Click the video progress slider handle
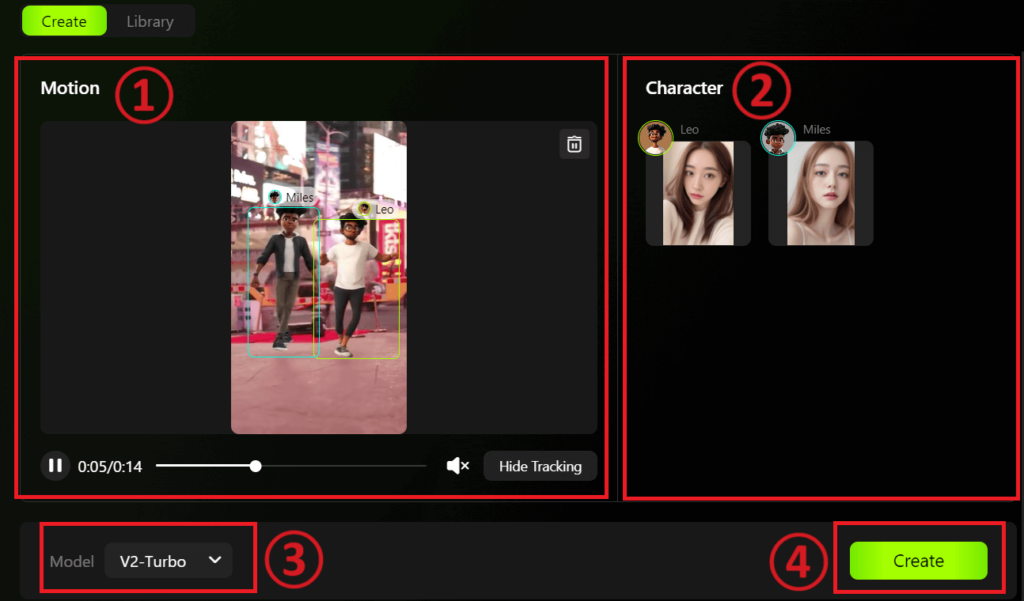Image resolution: width=1024 pixels, height=601 pixels. (255, 466)
